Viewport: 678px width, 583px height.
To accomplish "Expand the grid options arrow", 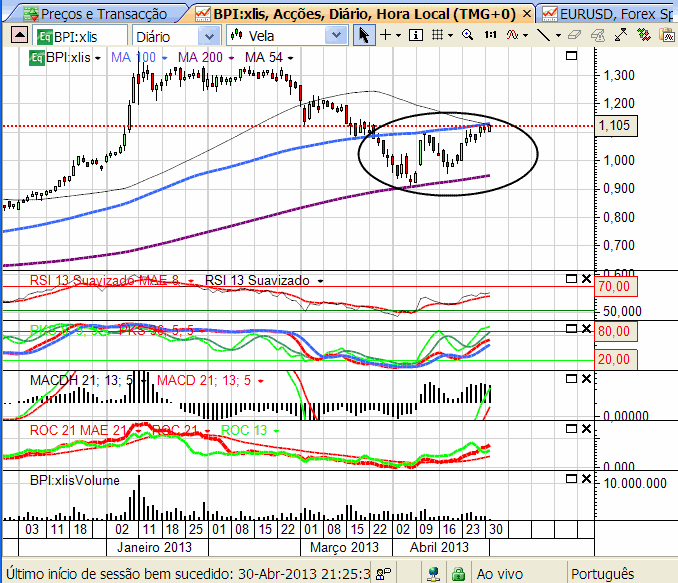I will (450, 35).
